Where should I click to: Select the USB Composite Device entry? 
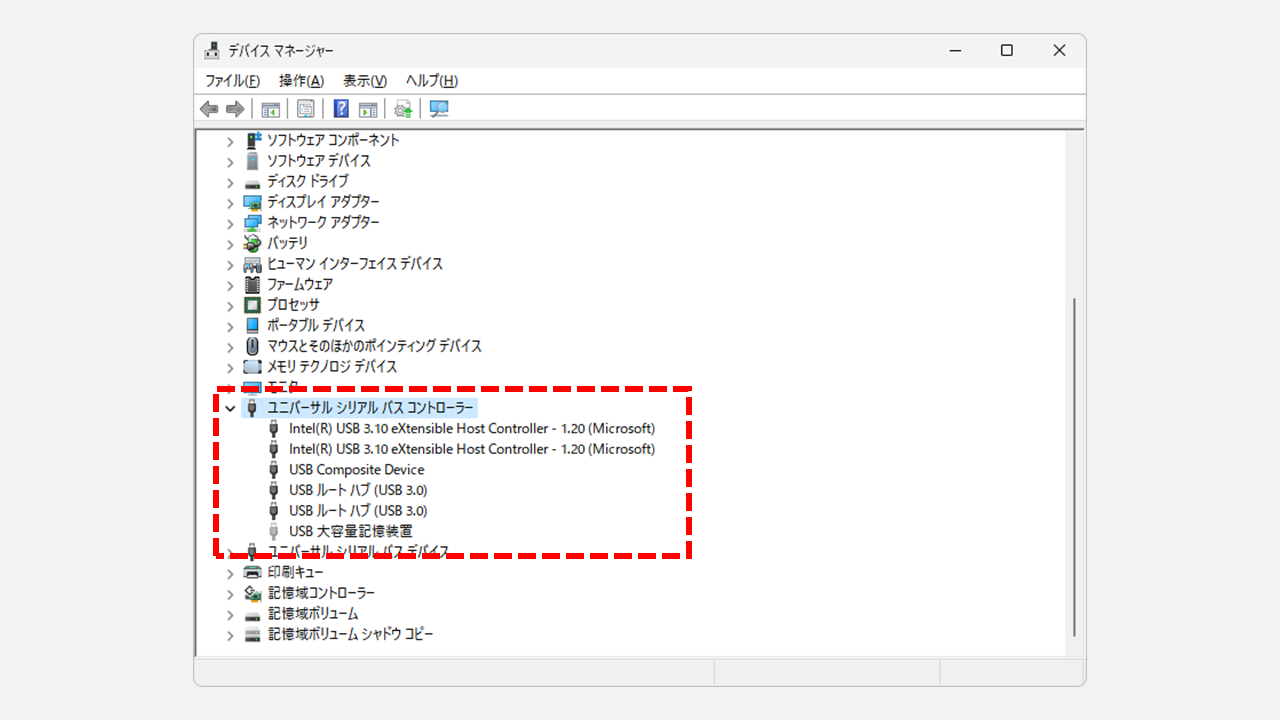point(356,469)
